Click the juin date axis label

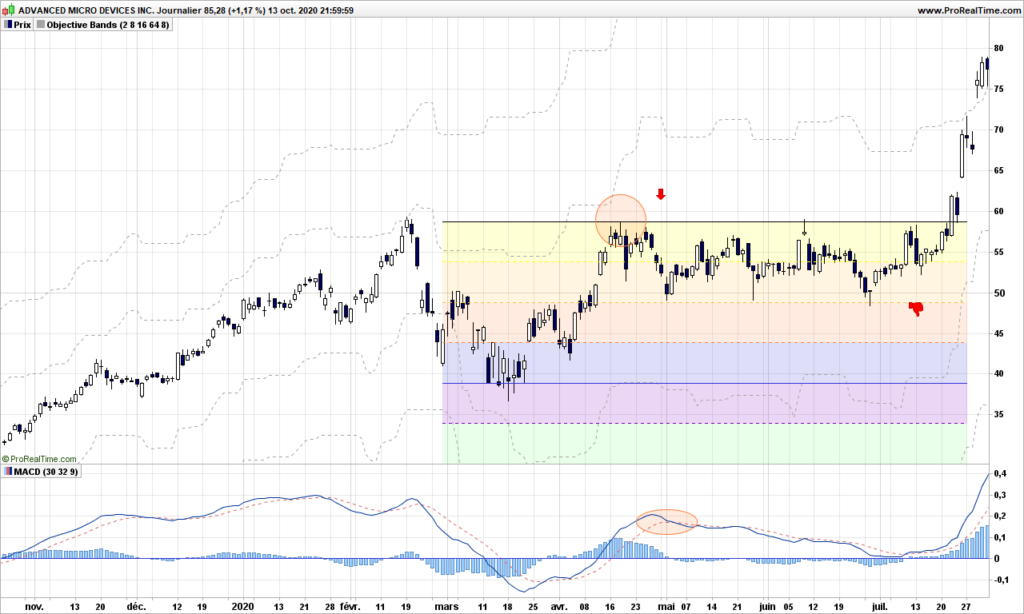point(768,607)
